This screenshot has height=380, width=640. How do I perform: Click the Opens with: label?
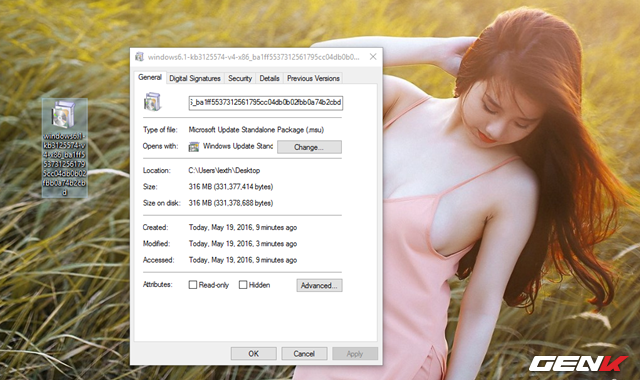tap(160, 146)
